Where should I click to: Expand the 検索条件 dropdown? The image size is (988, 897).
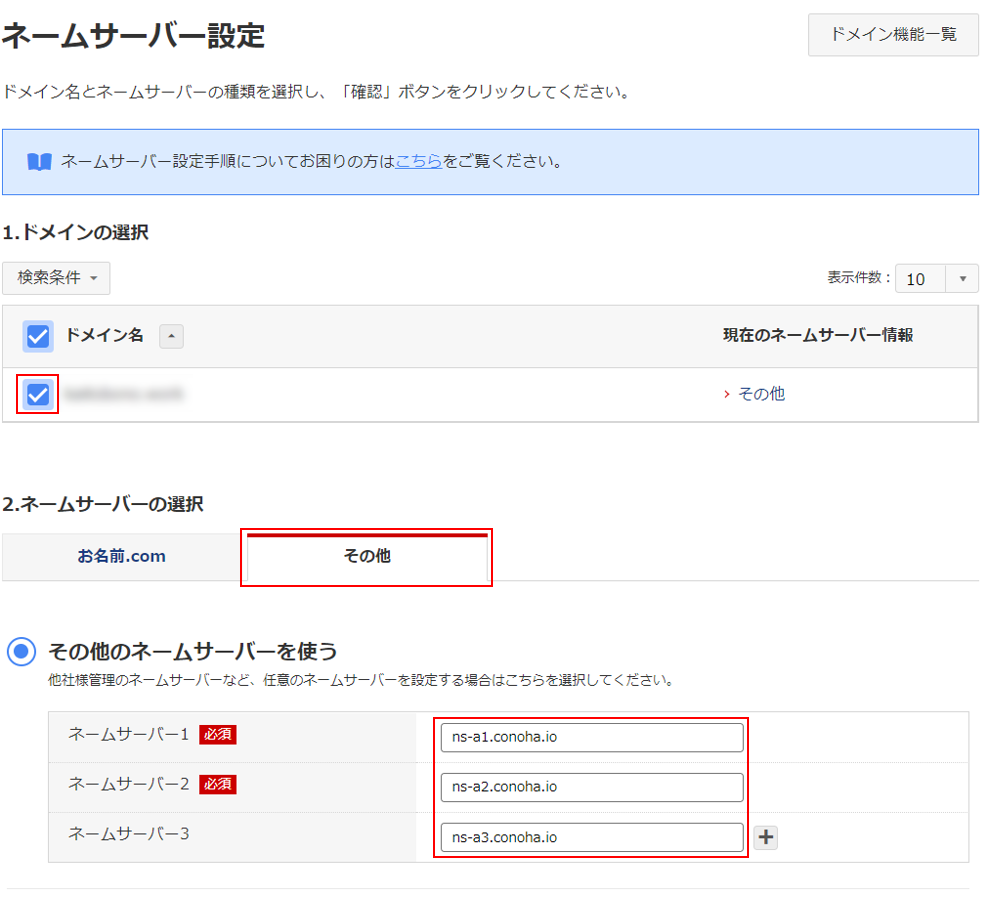click(x=56, y=278)
